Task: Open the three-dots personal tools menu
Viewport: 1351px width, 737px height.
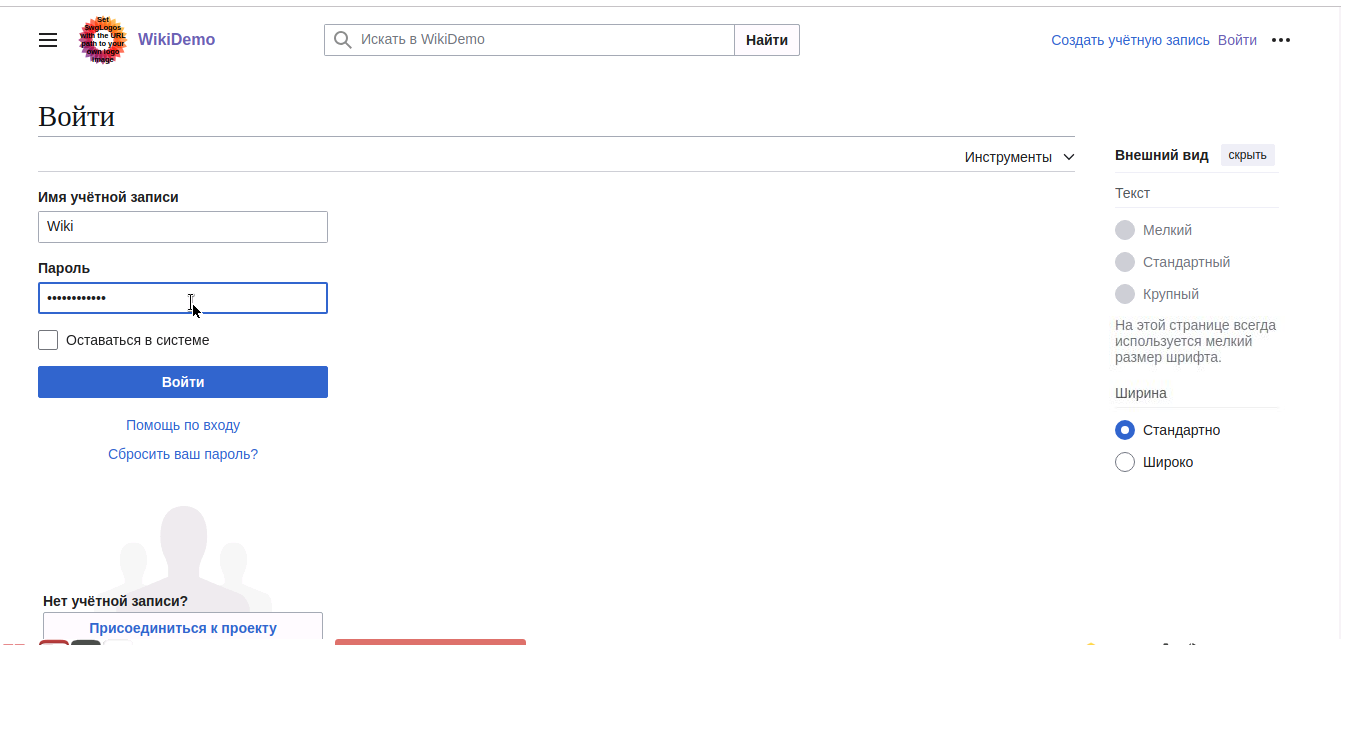Action: [x=1280, y=40]
